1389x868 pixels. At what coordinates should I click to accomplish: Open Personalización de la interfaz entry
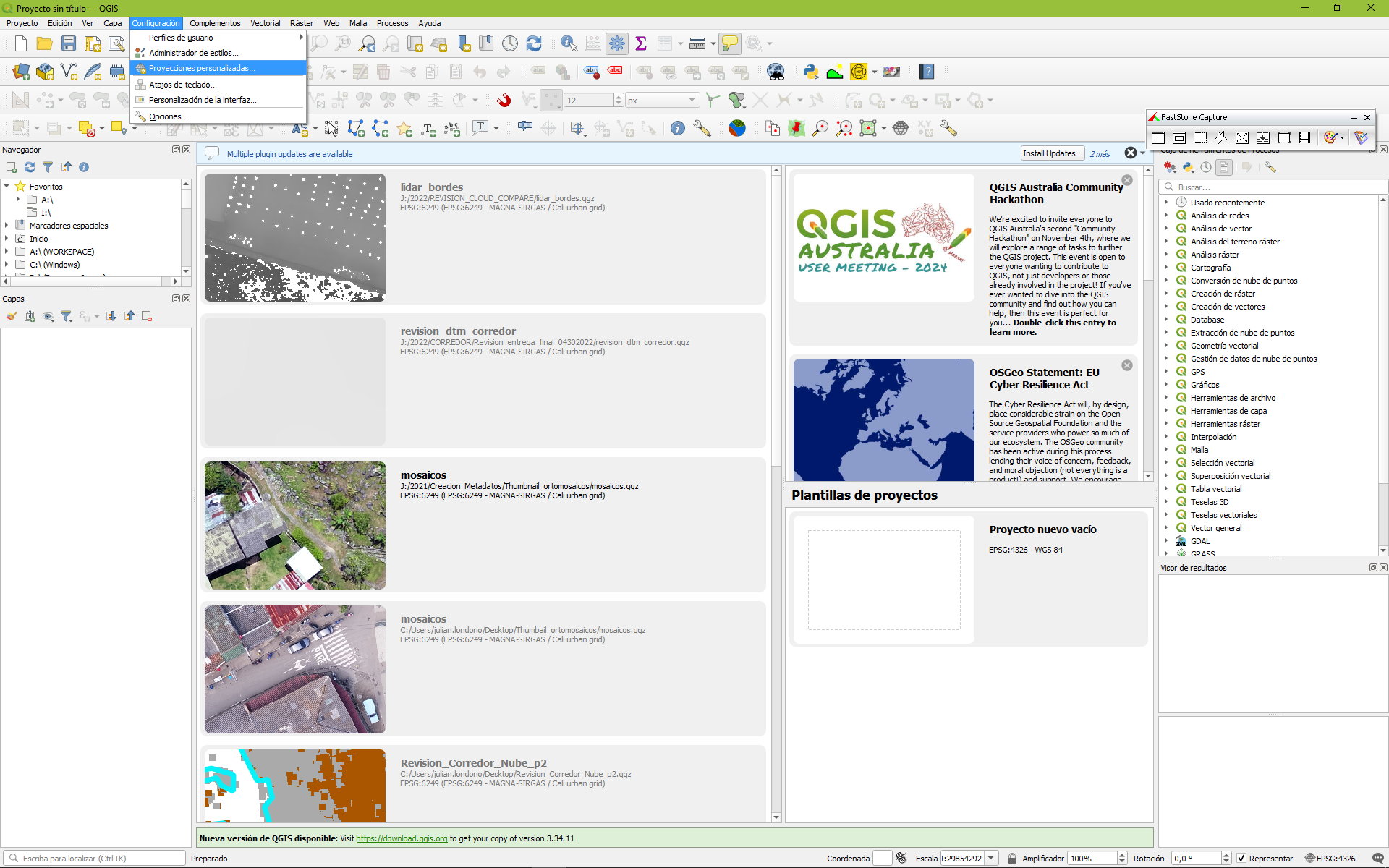click(218, 100)
